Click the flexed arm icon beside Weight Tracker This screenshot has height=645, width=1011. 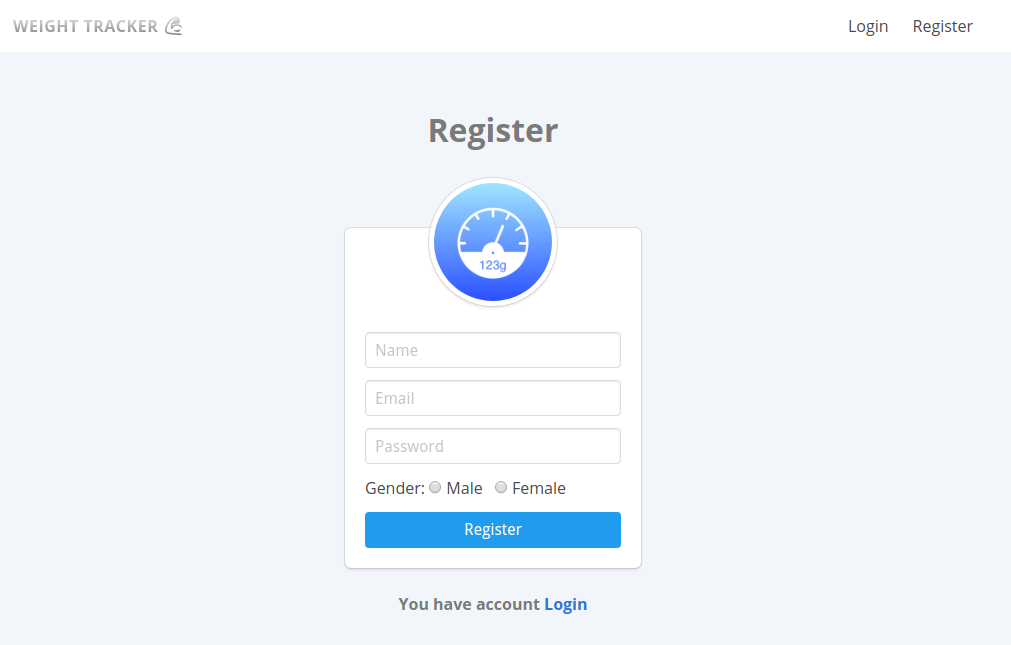point(174,26)
